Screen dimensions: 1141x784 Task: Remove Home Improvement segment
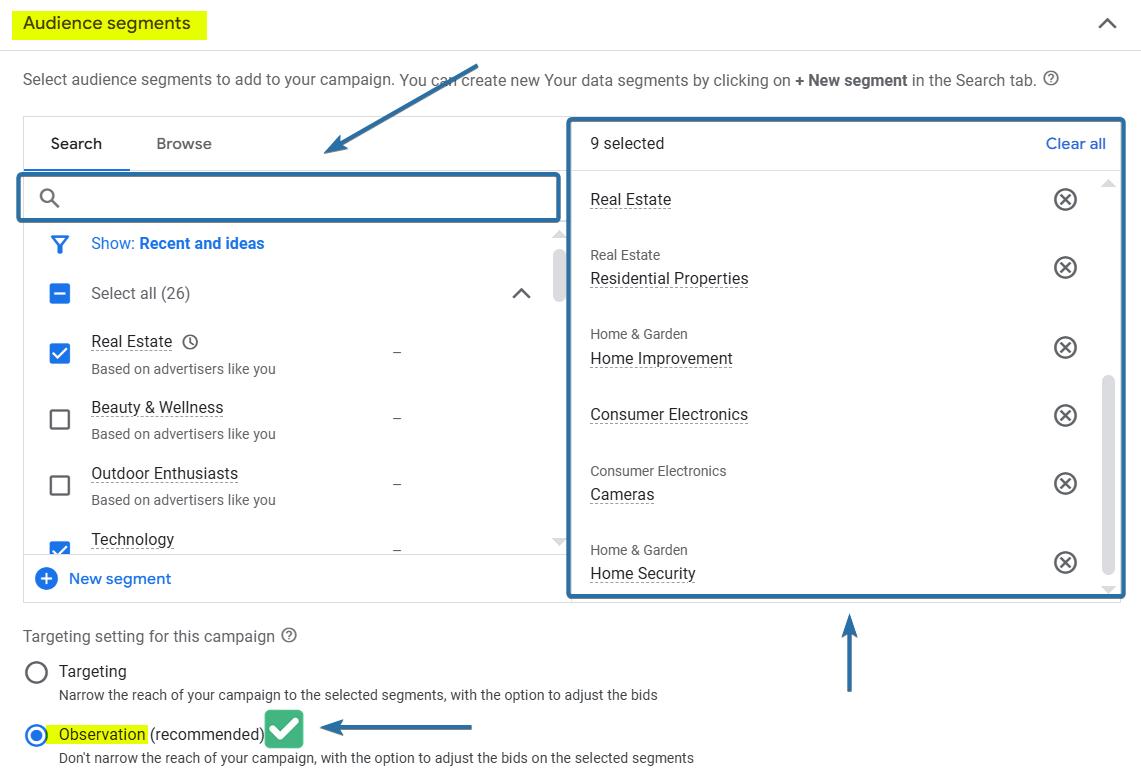click(1065, 347)
